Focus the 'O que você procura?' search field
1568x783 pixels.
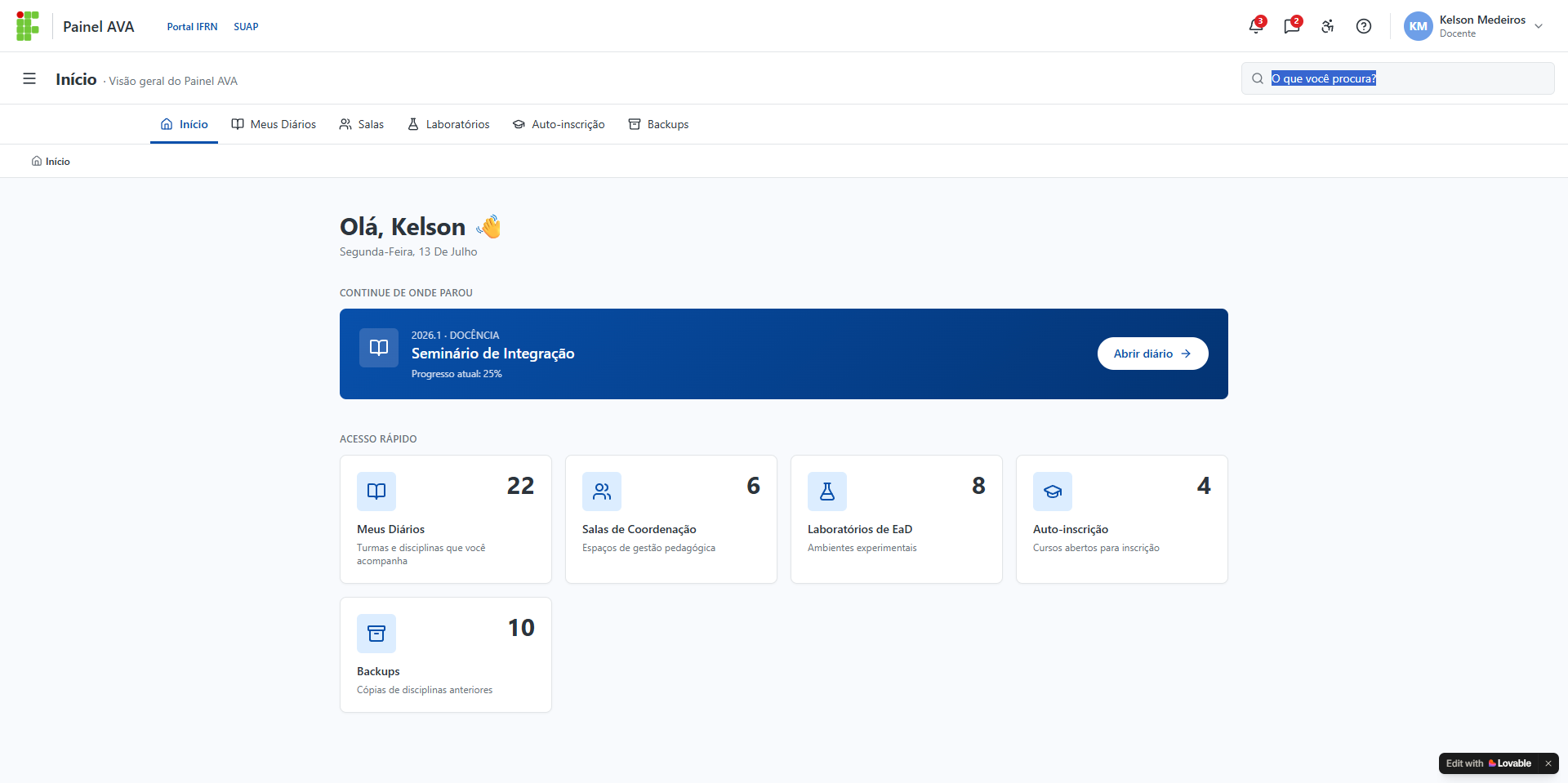click(x=1397, y=78)
